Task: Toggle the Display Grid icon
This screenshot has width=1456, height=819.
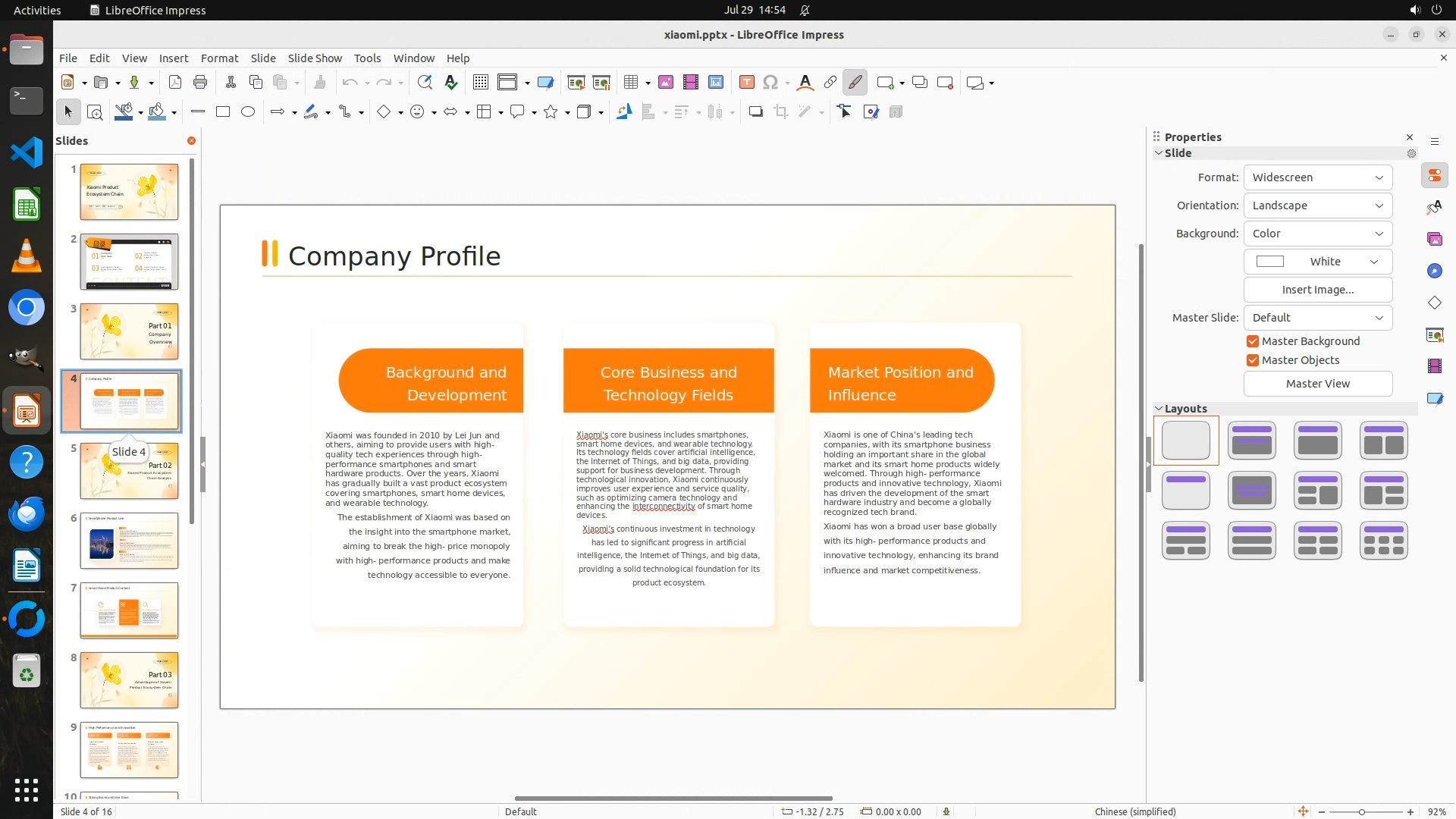Action: 480,83
